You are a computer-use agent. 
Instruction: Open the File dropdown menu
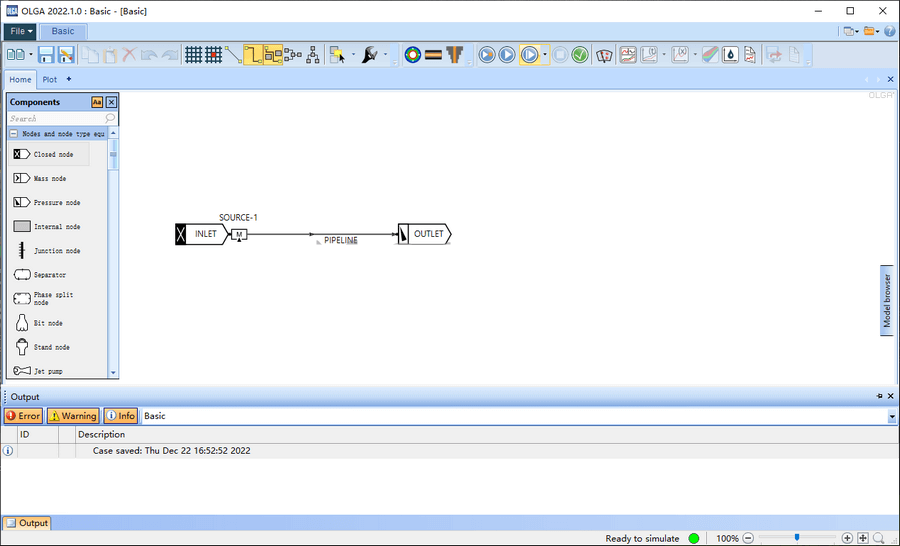click(19, 31)
